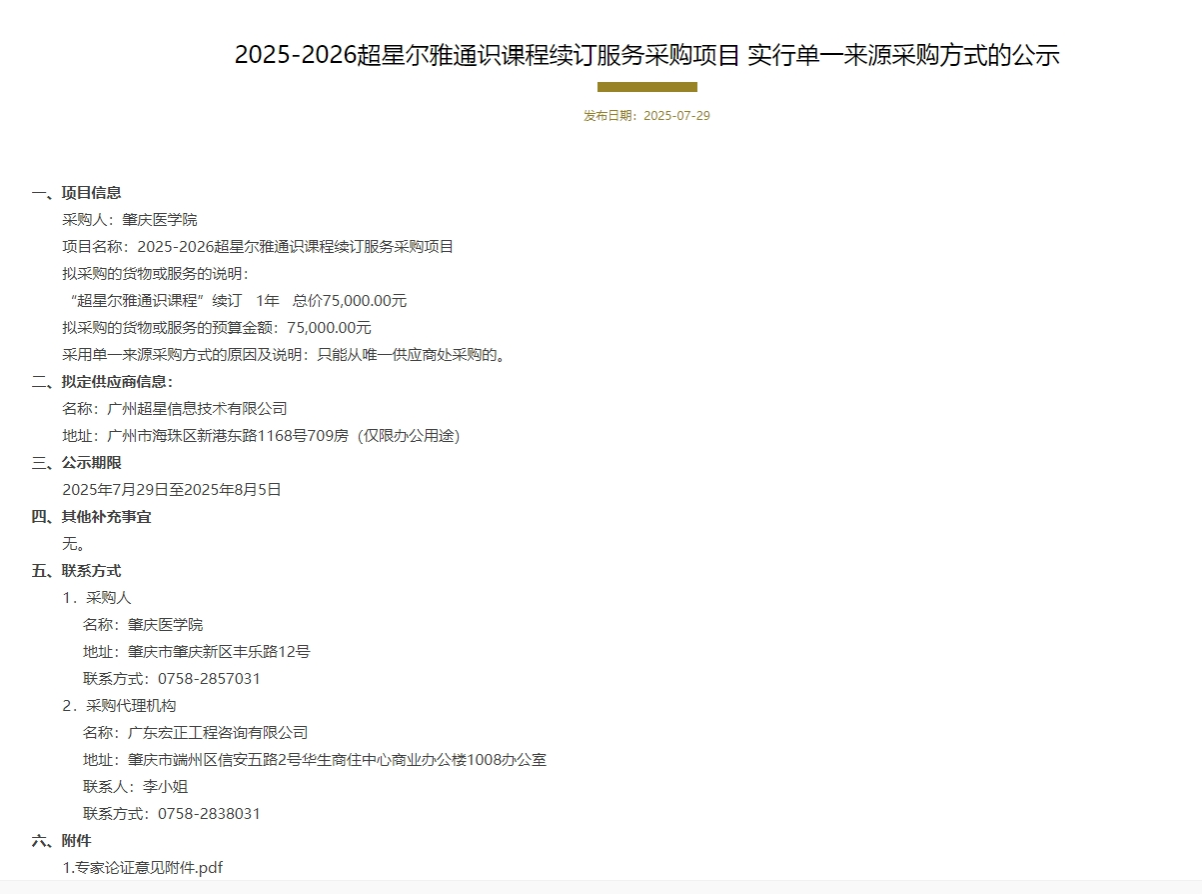Click the publish date 发布日期：2025-07-29
Viewport: 1202px width, 894px height.
click(x=647, y=116)
